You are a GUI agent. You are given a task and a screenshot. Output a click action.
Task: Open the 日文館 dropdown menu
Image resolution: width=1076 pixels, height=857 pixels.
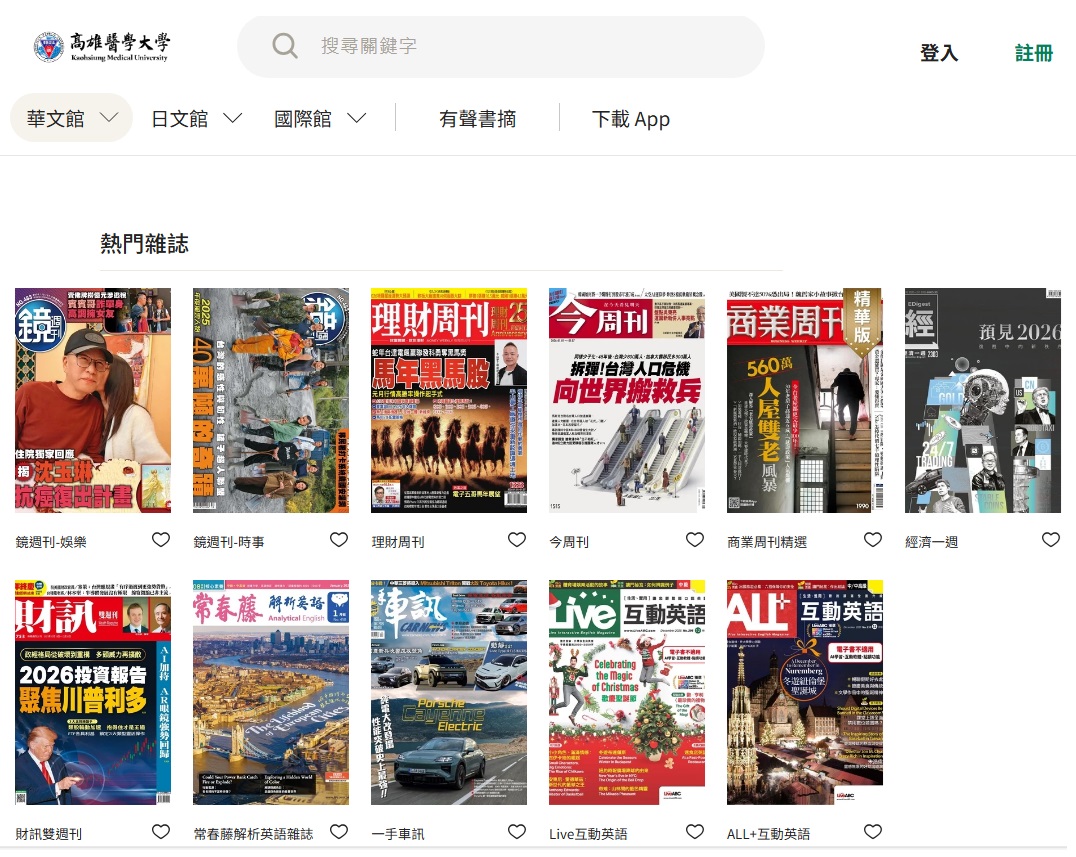[x=196, y=119]
